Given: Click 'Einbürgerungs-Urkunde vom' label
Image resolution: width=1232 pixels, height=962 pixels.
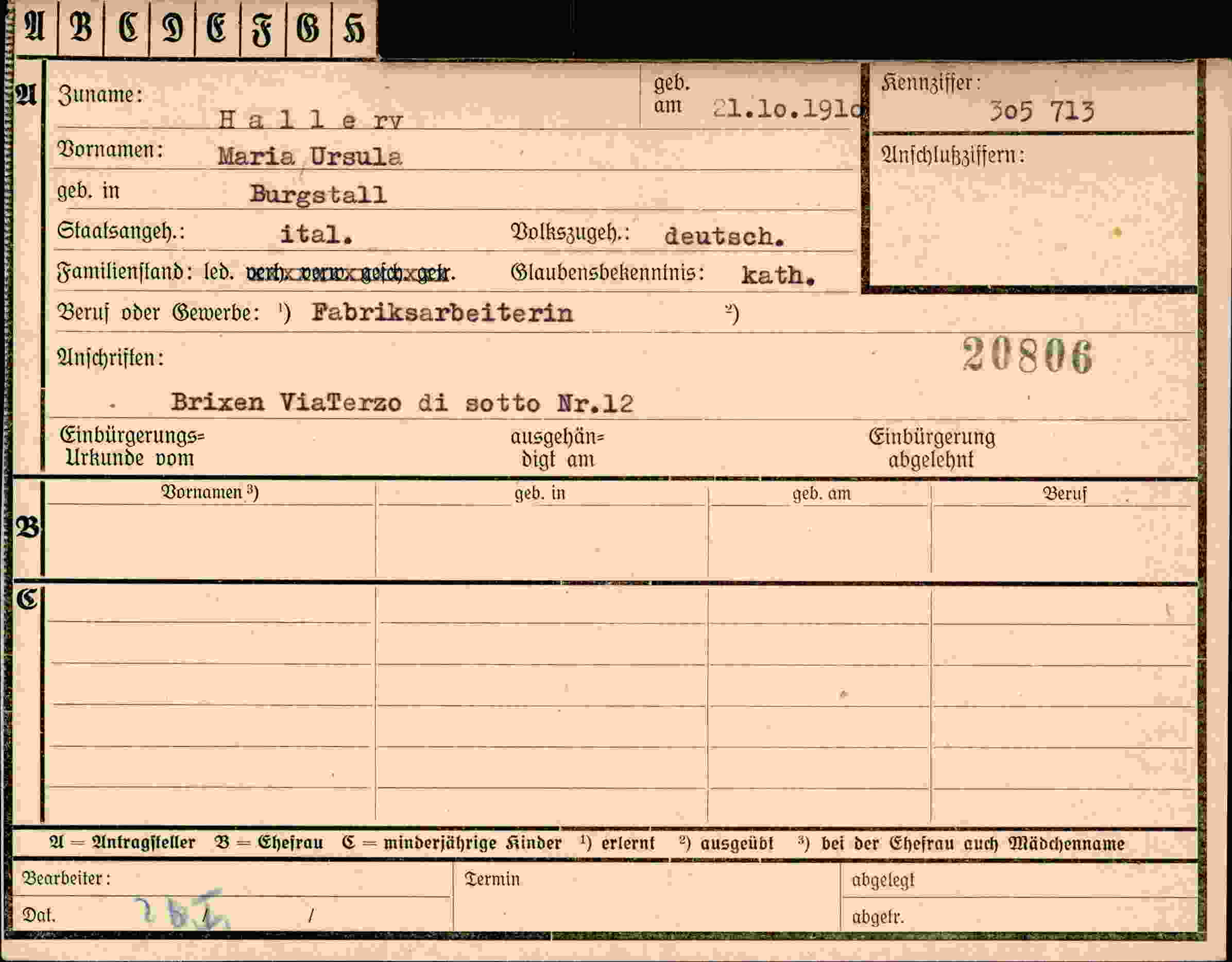Looking at the screenshot, I should [x=132, y=446].
